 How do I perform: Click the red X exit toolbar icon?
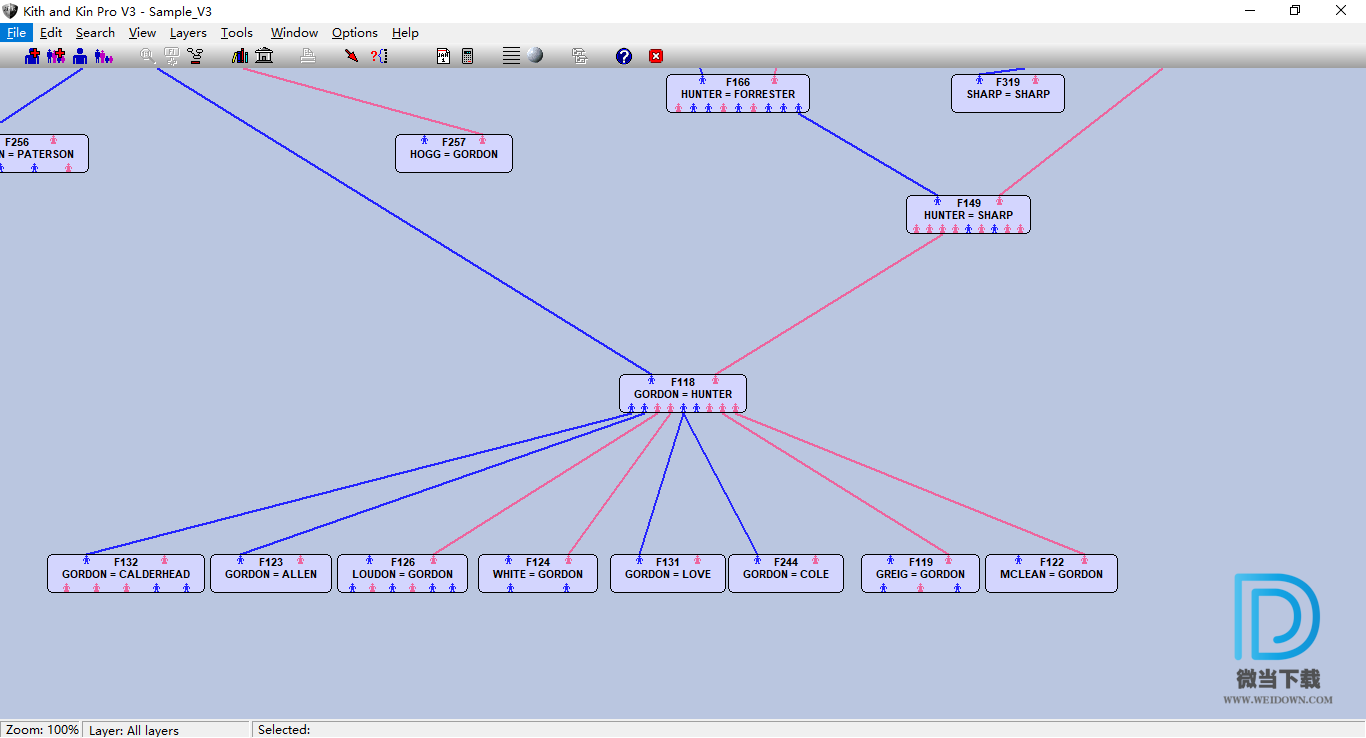(x=656, y=56)
